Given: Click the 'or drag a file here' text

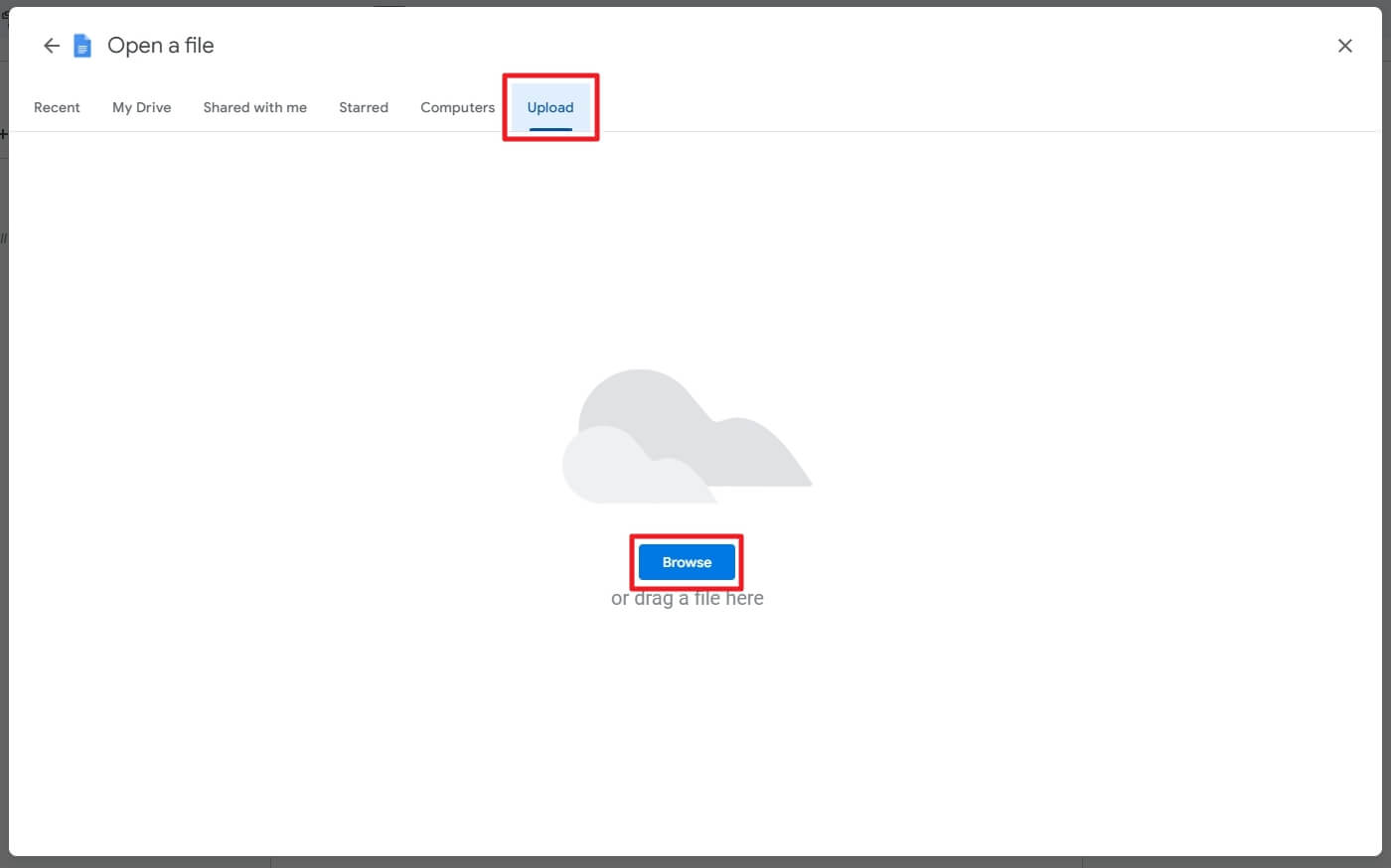Looking at the screenshot, I should [689, 597].
